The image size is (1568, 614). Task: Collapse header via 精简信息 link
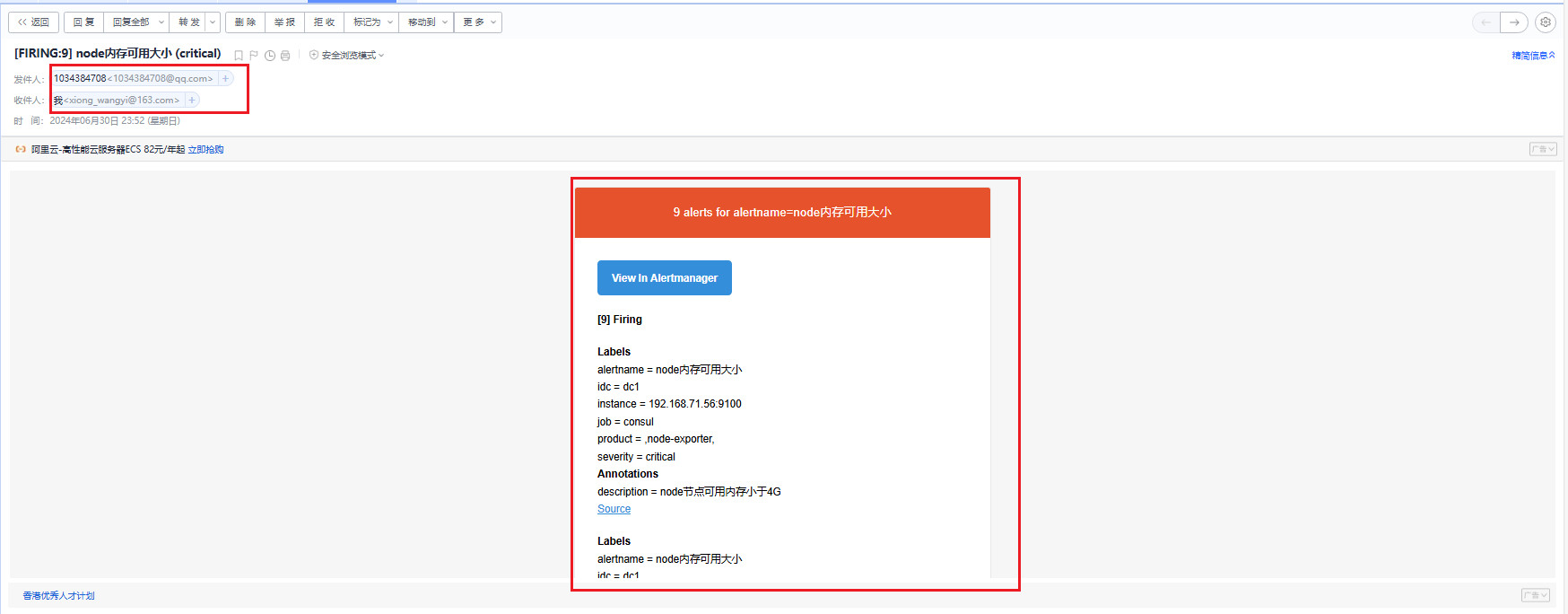click(1533, 56)
